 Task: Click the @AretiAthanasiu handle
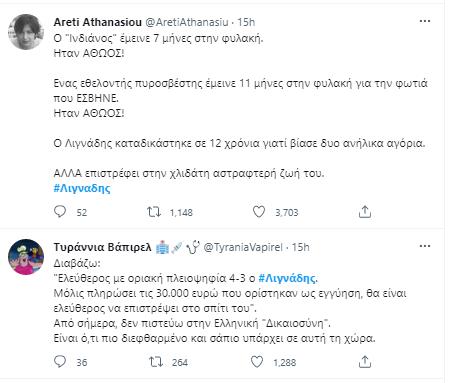click(x=187, y=22)
